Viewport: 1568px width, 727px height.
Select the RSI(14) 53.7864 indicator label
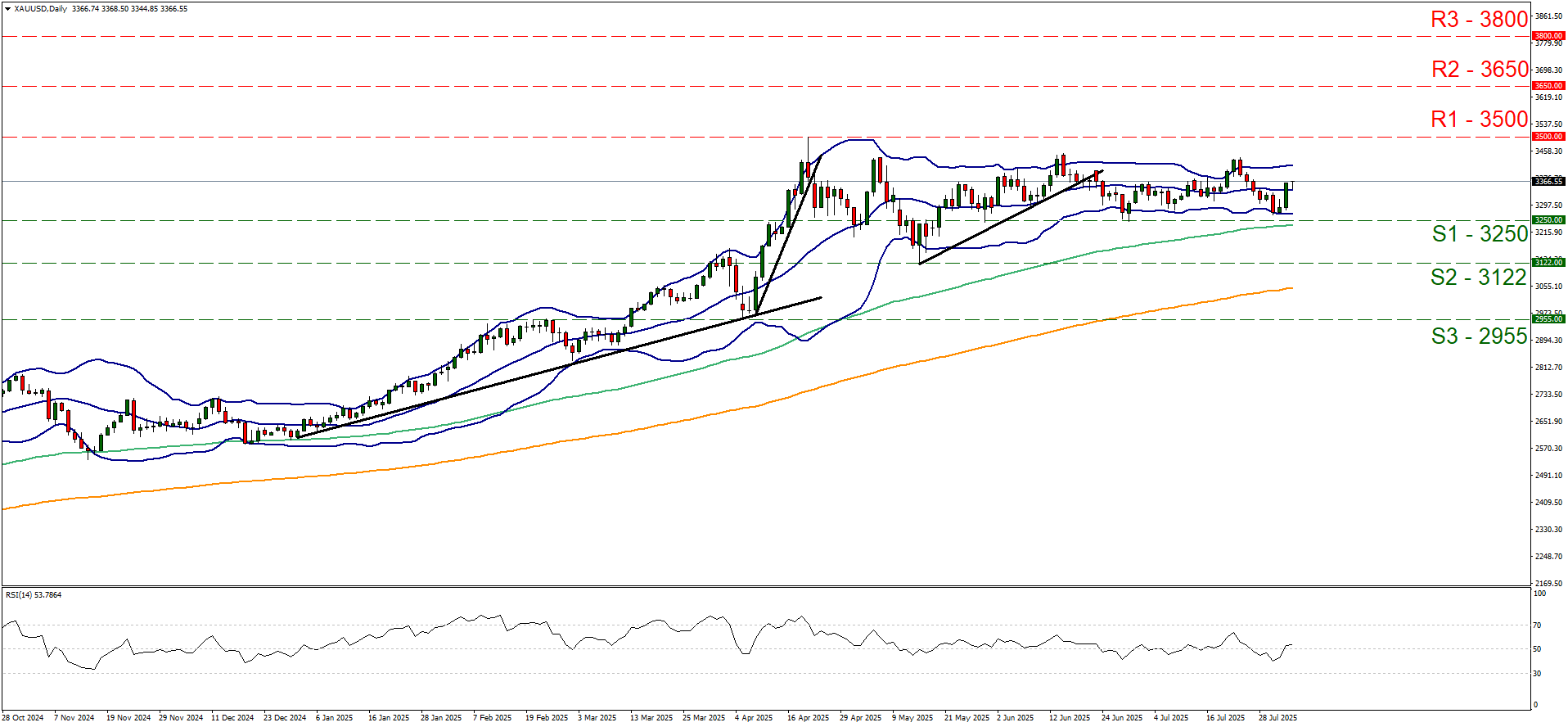34,595
